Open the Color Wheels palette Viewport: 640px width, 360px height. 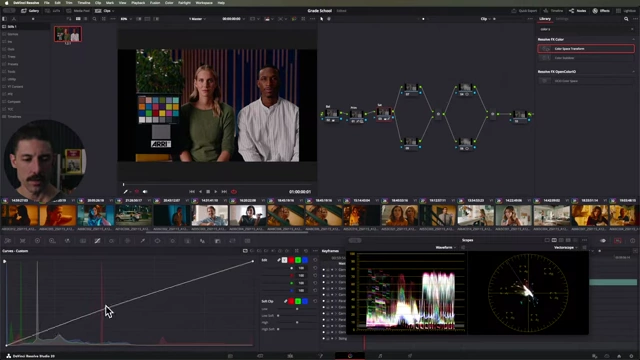point(38,241)
